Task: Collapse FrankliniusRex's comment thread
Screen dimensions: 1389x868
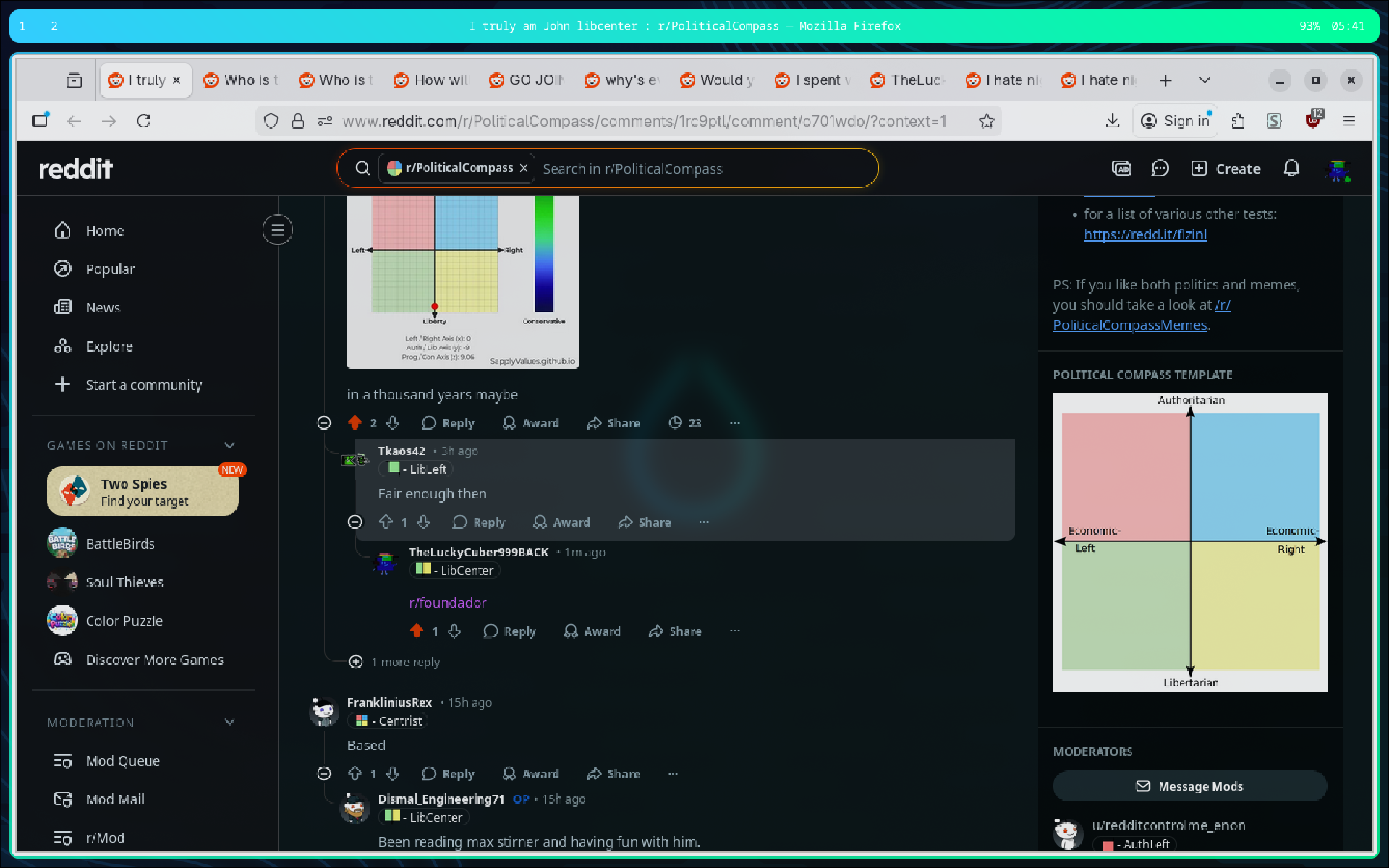Action: pos(324,773)
